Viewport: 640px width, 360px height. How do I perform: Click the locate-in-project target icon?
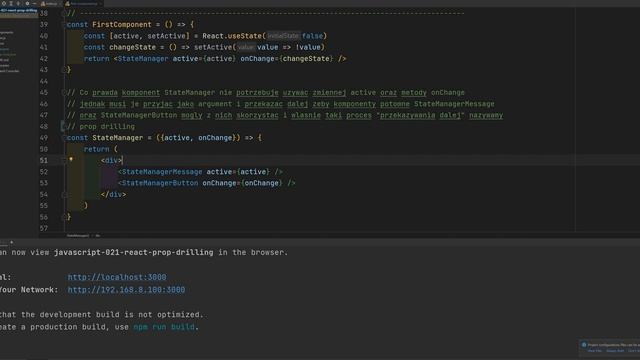coord(4,3)
